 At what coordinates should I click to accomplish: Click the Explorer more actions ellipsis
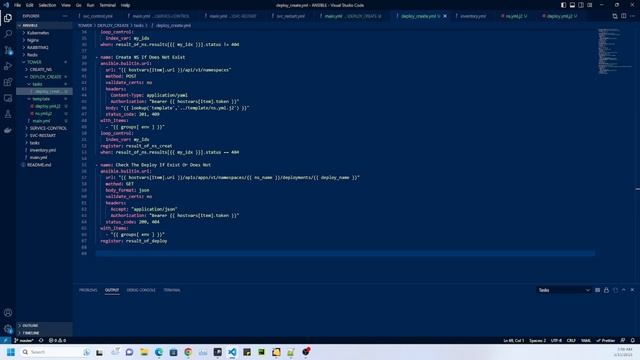pyautogui.click(x=65, y=16)
